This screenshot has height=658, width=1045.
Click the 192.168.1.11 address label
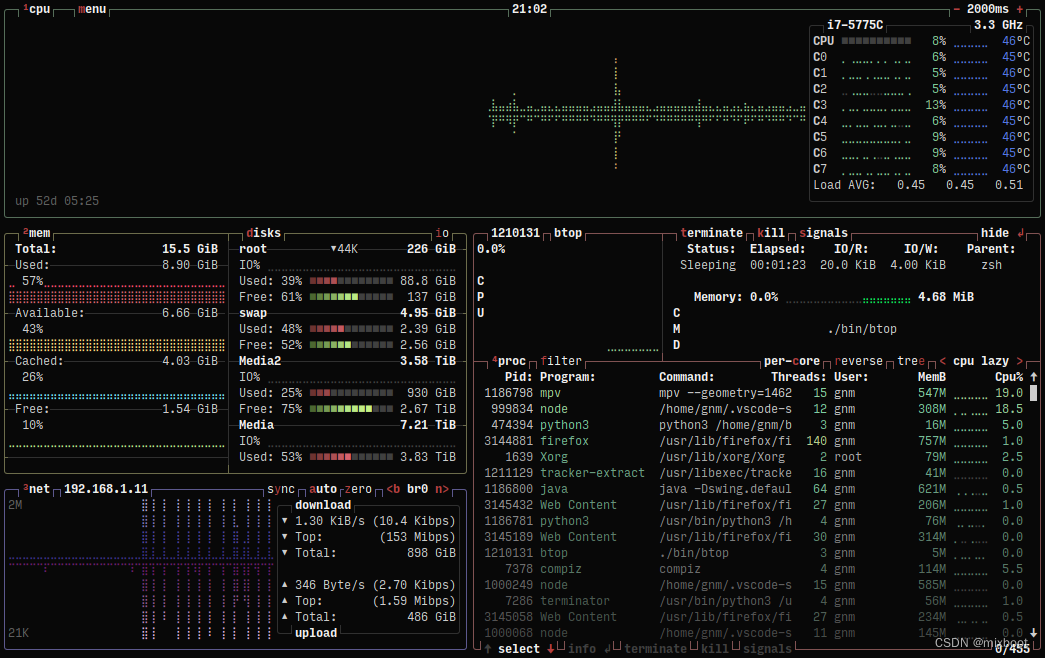[106, 489]
